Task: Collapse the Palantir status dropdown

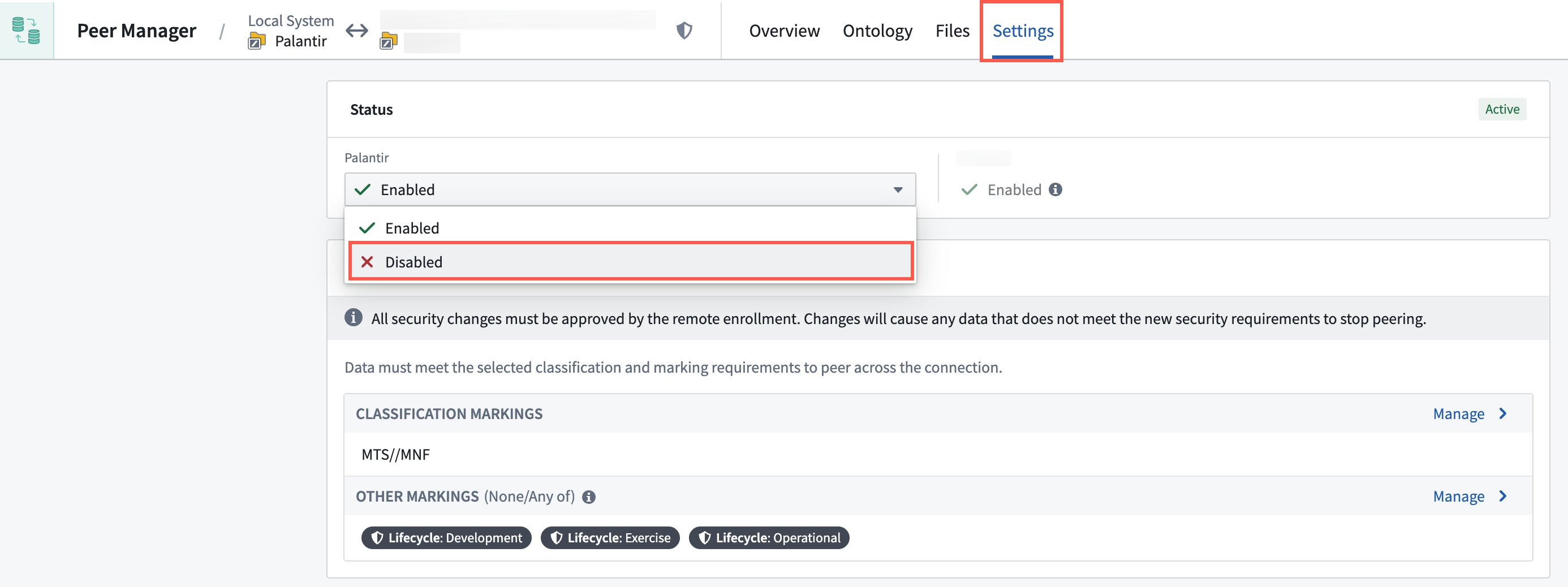Action: point(630,190)
